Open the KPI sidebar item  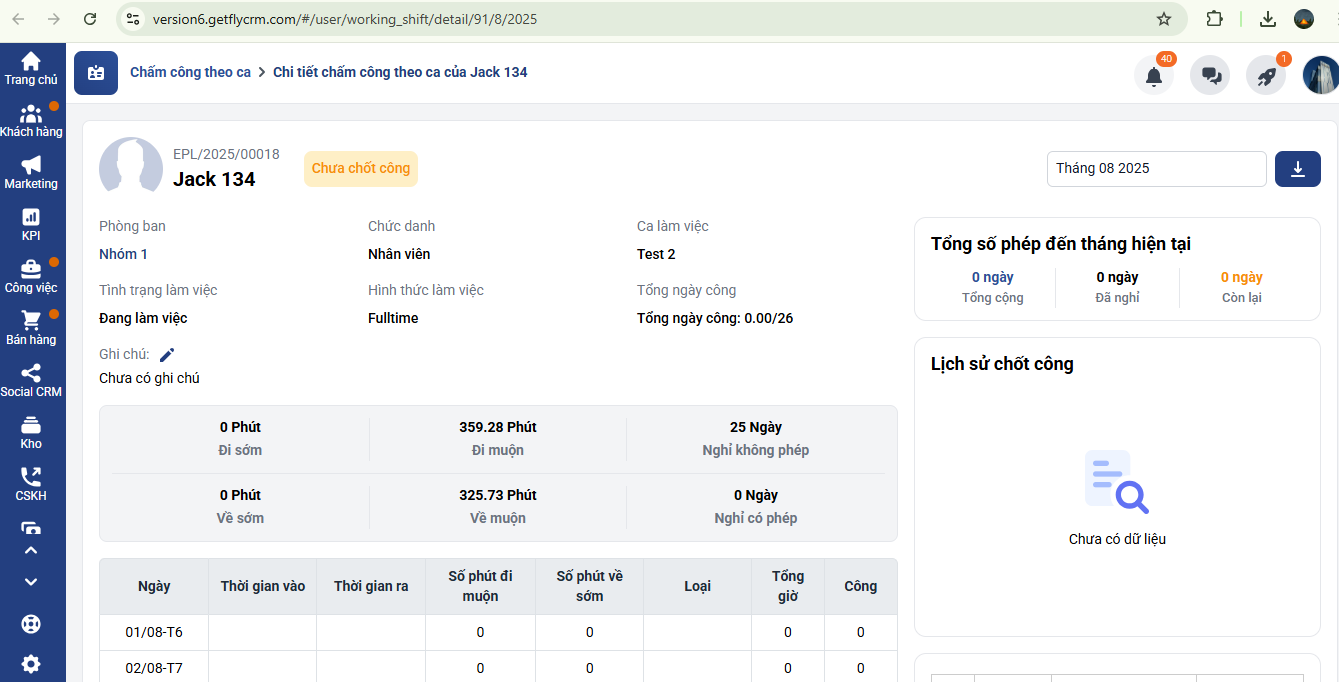click(x=31, y=224)
